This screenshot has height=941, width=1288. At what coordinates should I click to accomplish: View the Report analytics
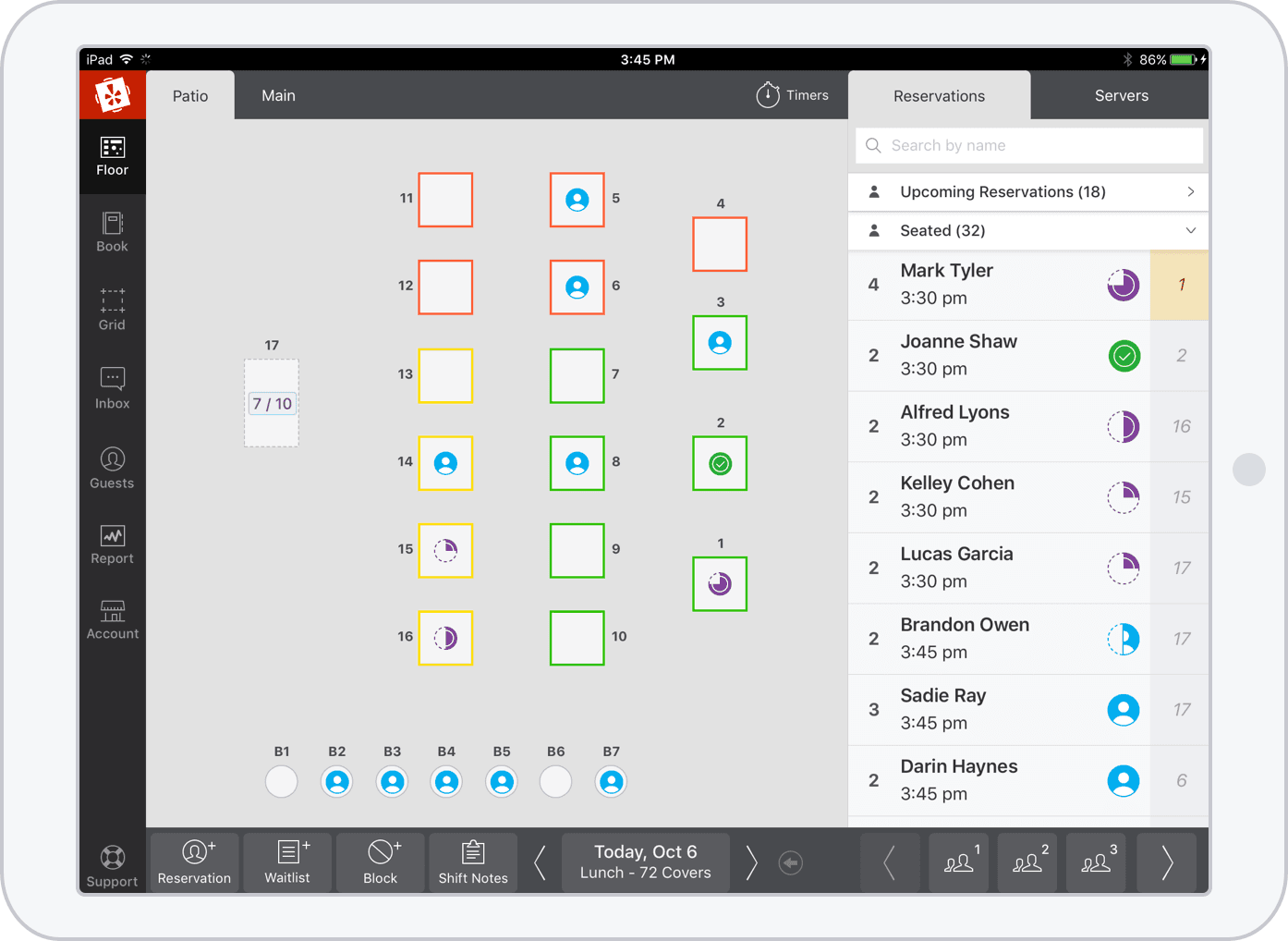[112, 544]
